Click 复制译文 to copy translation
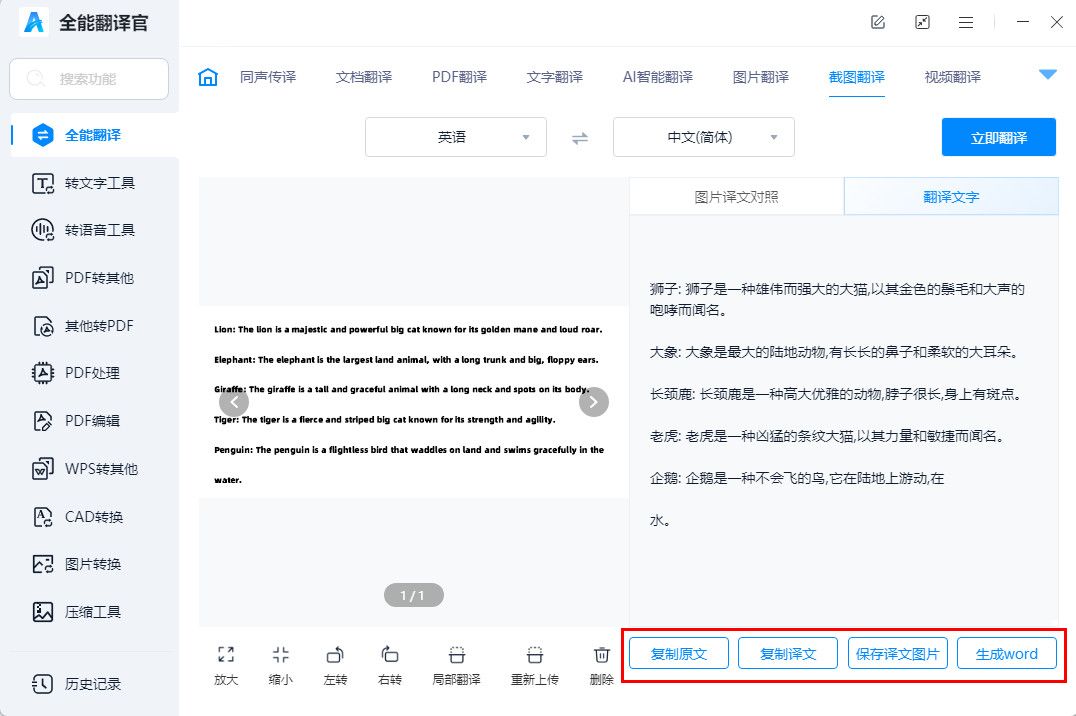1076x716 pixels. tap(788, 654)
